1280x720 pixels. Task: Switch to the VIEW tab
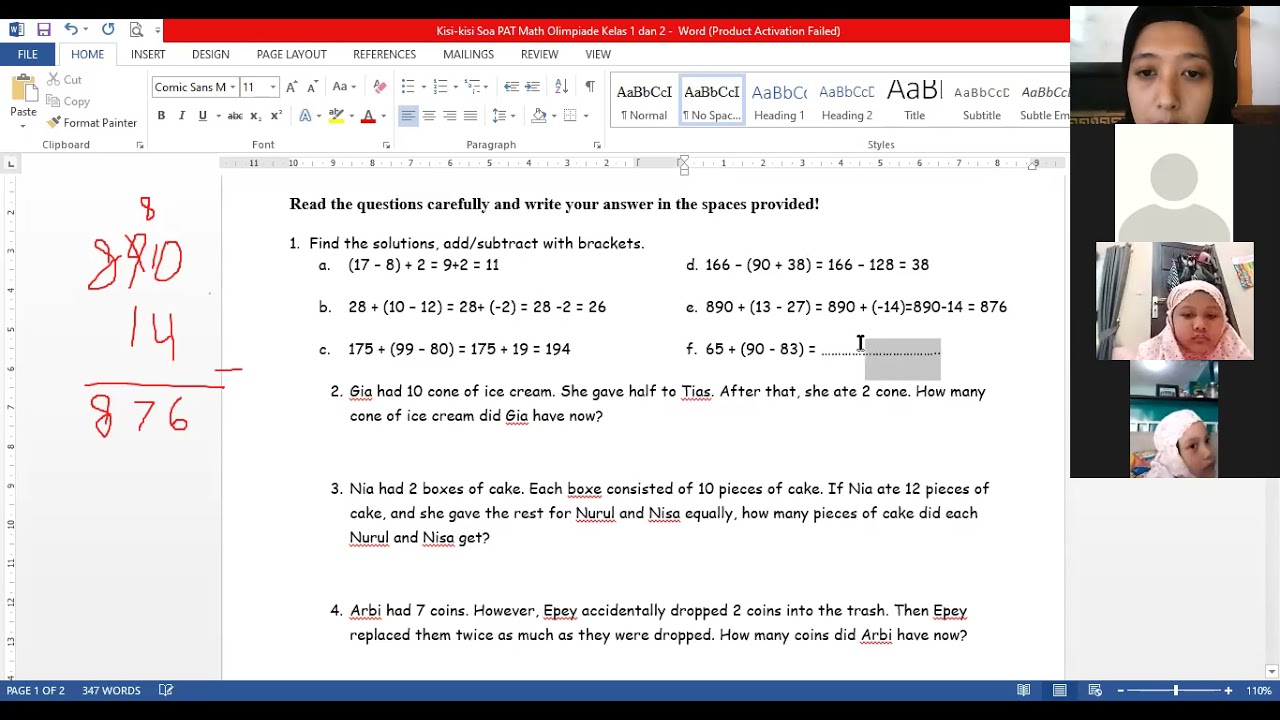pos(598,54)
